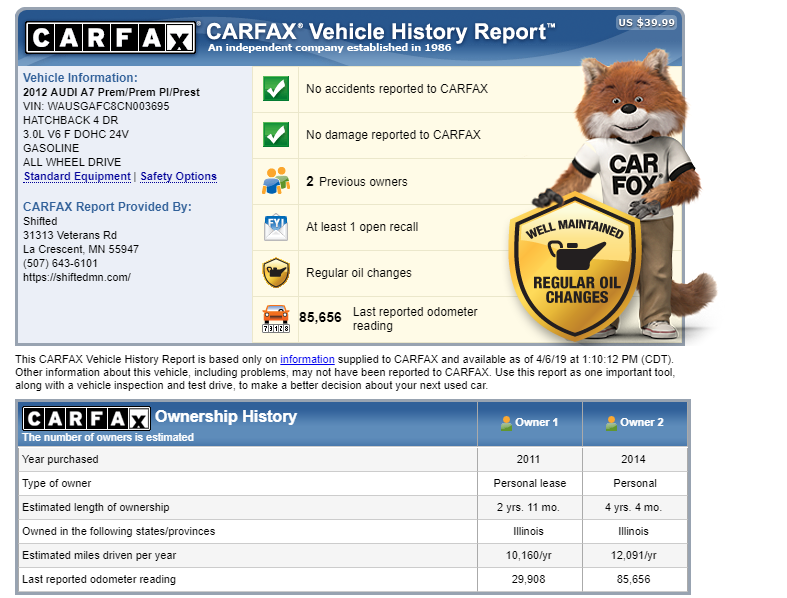787x598 pixels.
Task: Click Owned in the following states/provinces label
Action: pos(118,531)
